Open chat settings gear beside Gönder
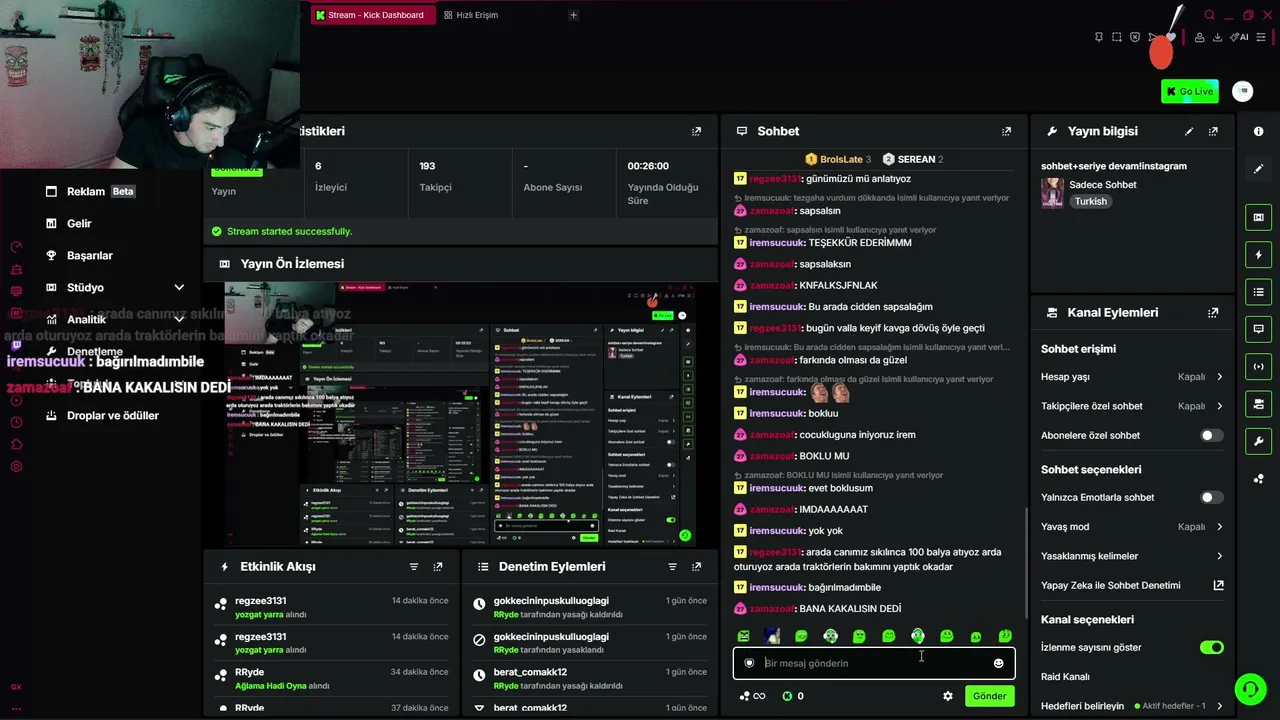 pos(948,696)
